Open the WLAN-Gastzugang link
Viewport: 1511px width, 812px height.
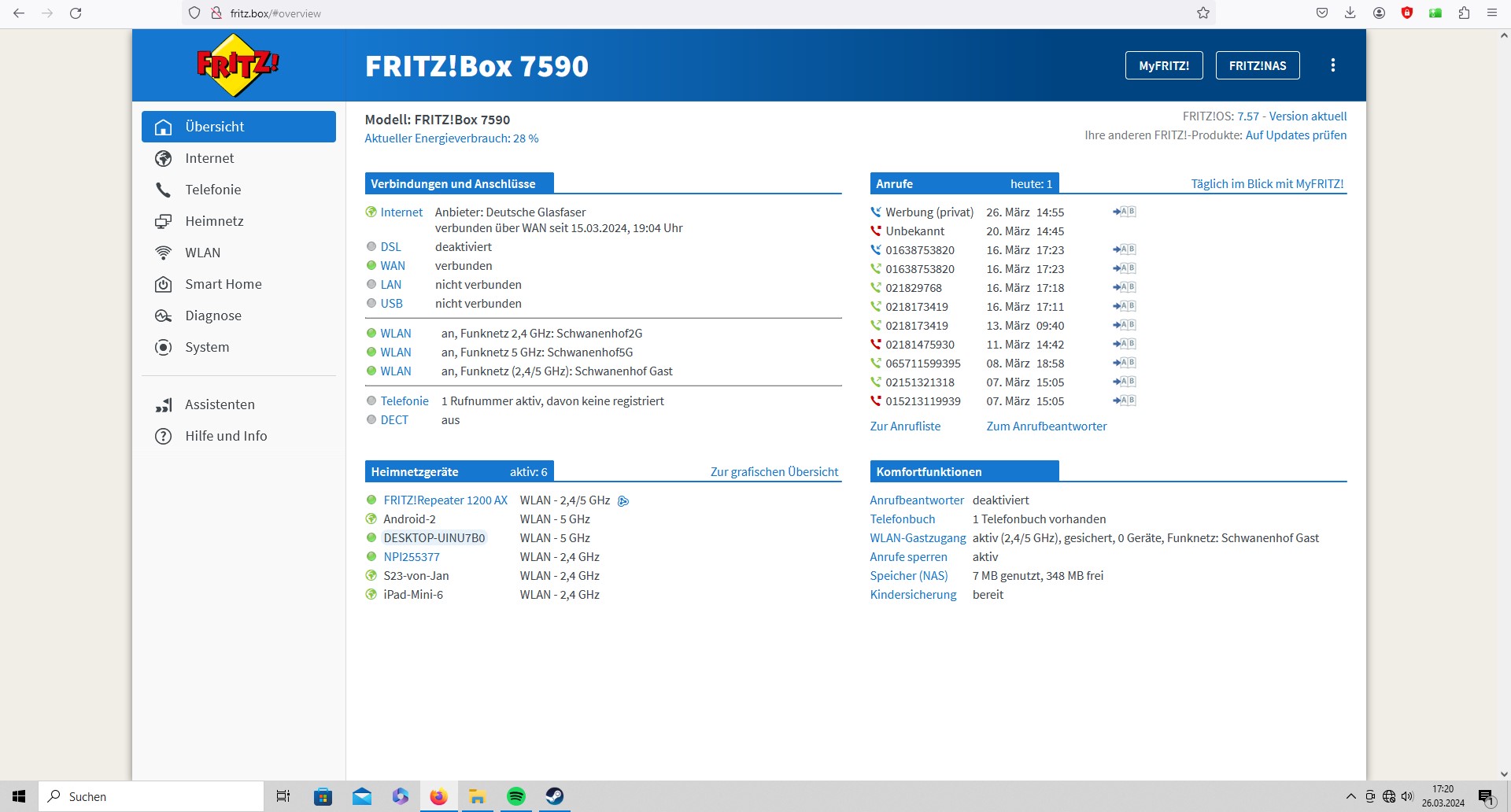coord(918,537)
